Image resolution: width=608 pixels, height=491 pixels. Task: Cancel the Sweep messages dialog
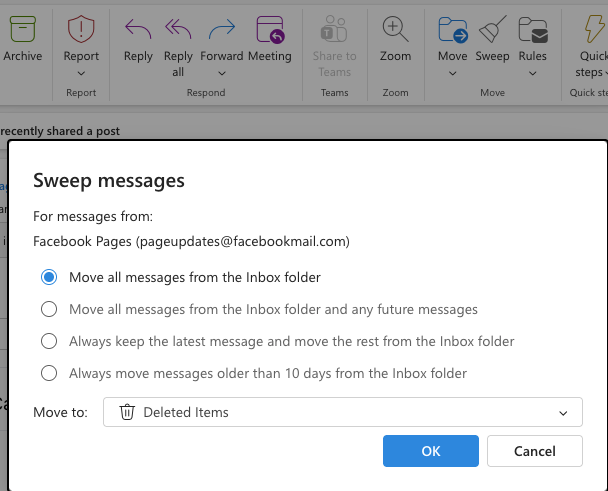point(534,451)
